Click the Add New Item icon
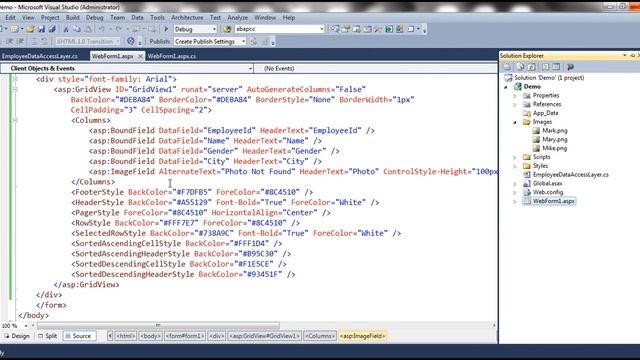The width and height of the screenshot is (640, 360). [14, 29]
